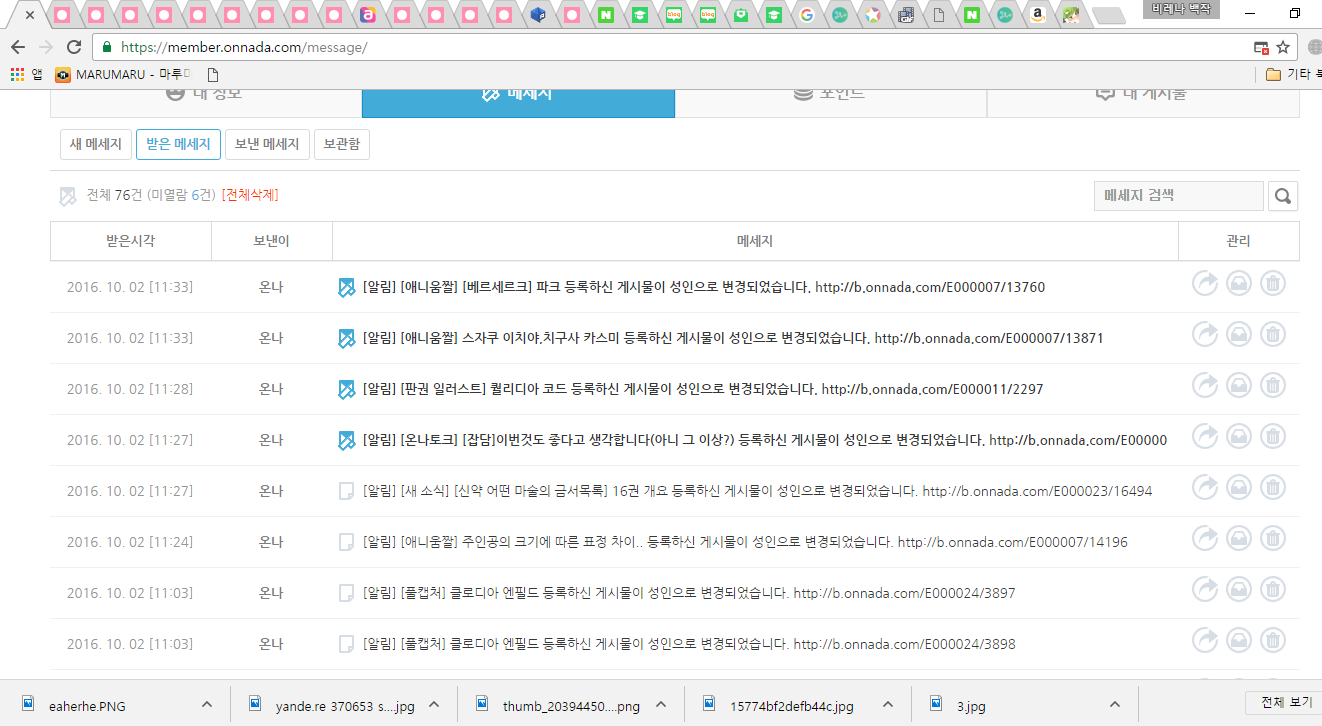The height and width of the screenshot is (726, 1322).
Task: Click the 전체 보기 button in downloads bar
Action: click(x=1284, y=702)
